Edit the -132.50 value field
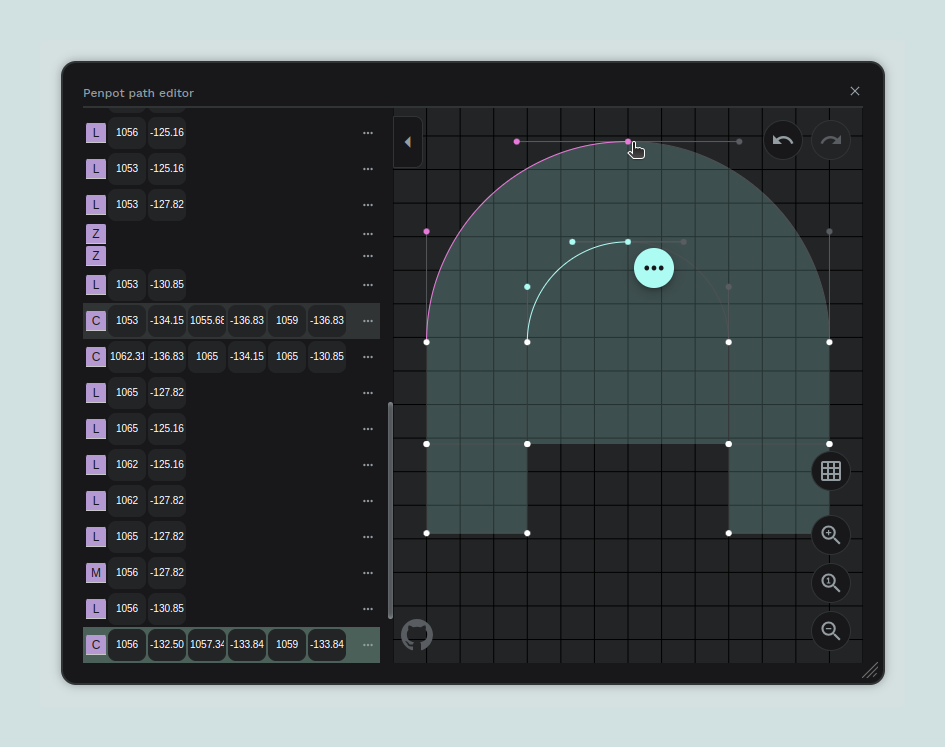Viewport: 945px width, 747px height. 167,645
